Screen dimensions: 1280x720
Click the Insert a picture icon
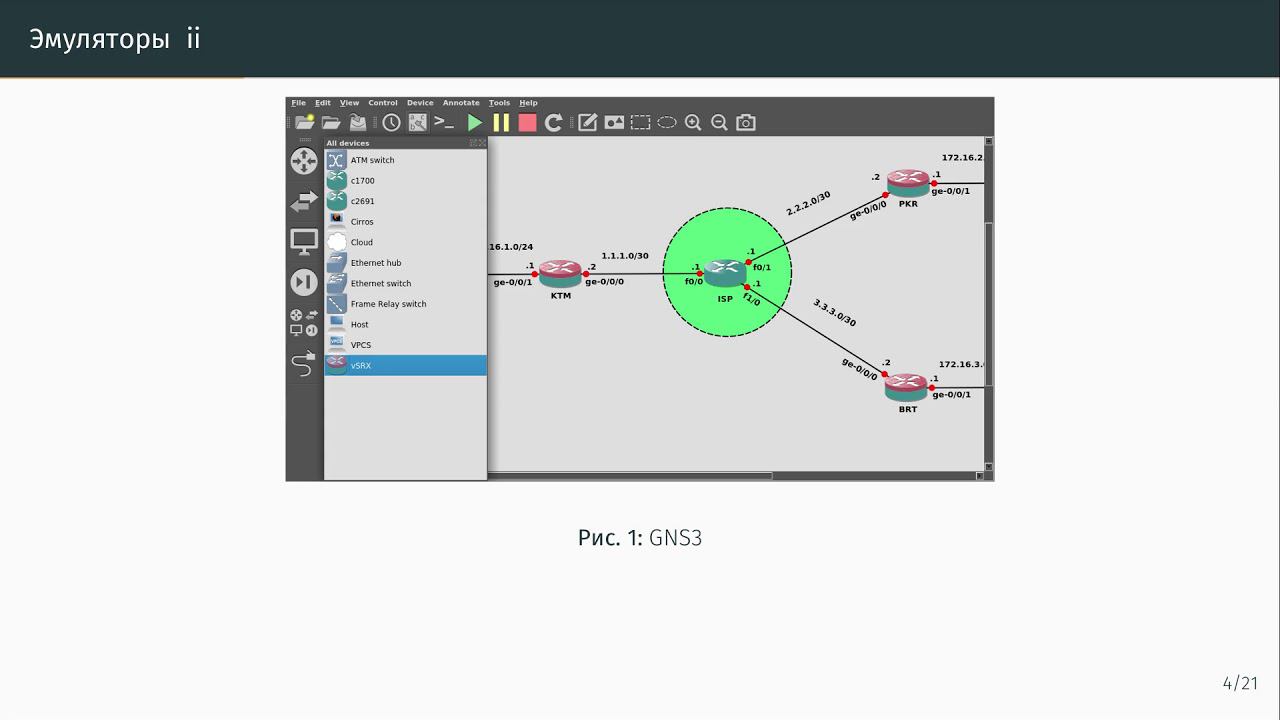pyautogui.click(x=614, y=122)
